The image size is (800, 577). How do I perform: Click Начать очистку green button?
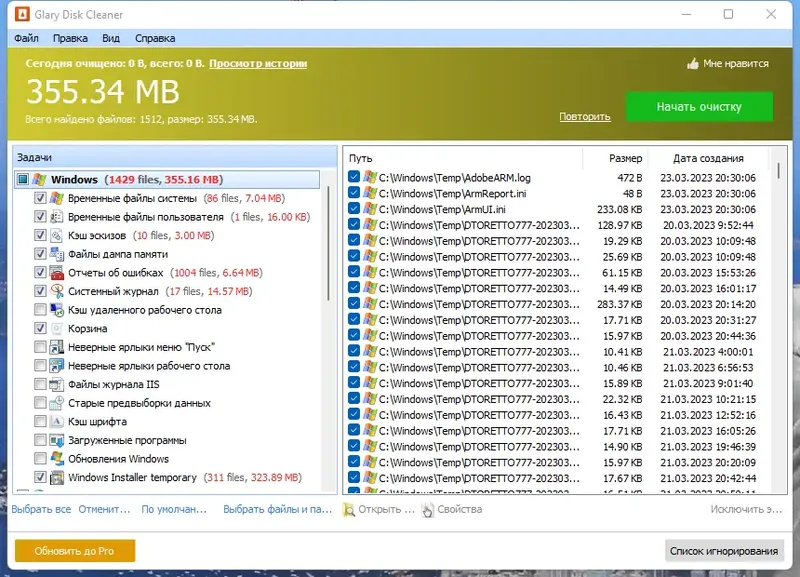coord(699,107)
